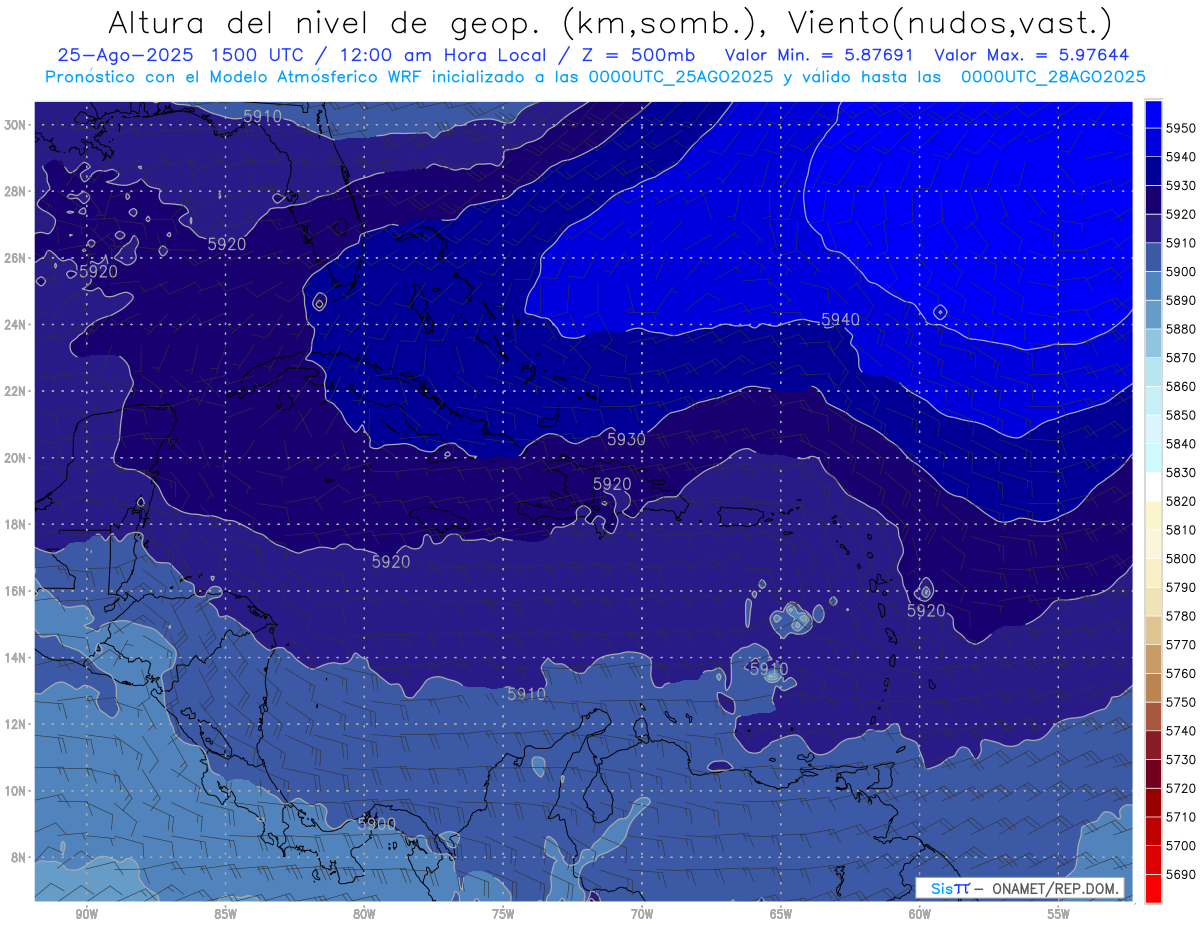Click the 5900 contour label near Panama
1200x927 pixels.
tap(377, 824)
